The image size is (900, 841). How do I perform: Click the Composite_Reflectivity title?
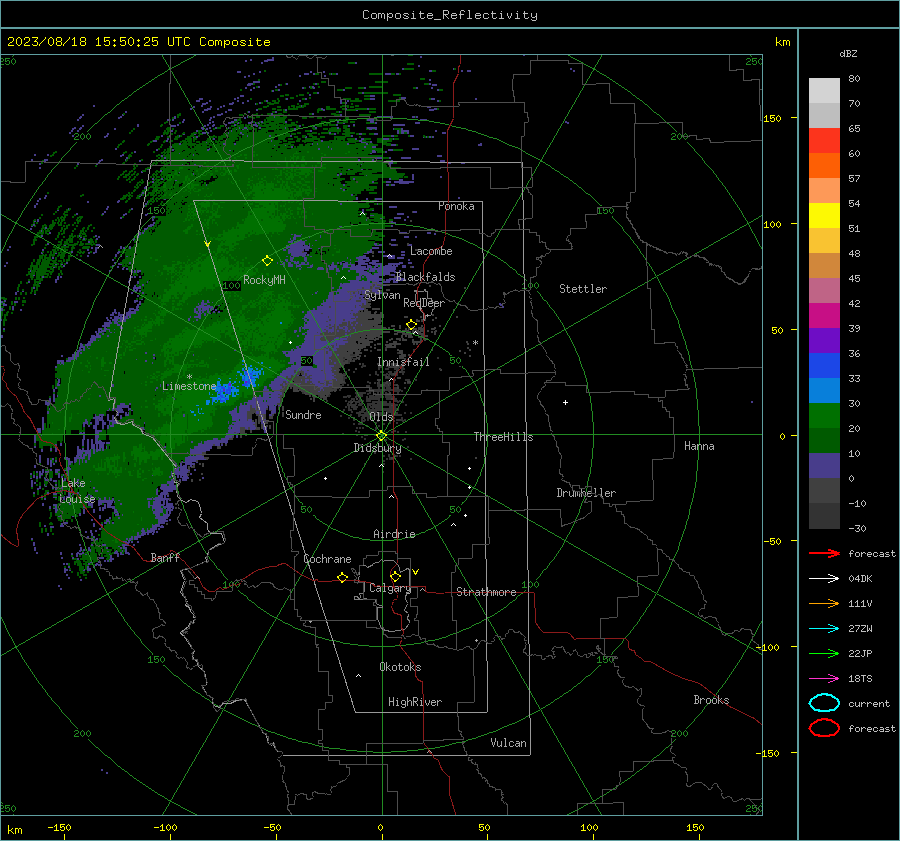point(450,15)
